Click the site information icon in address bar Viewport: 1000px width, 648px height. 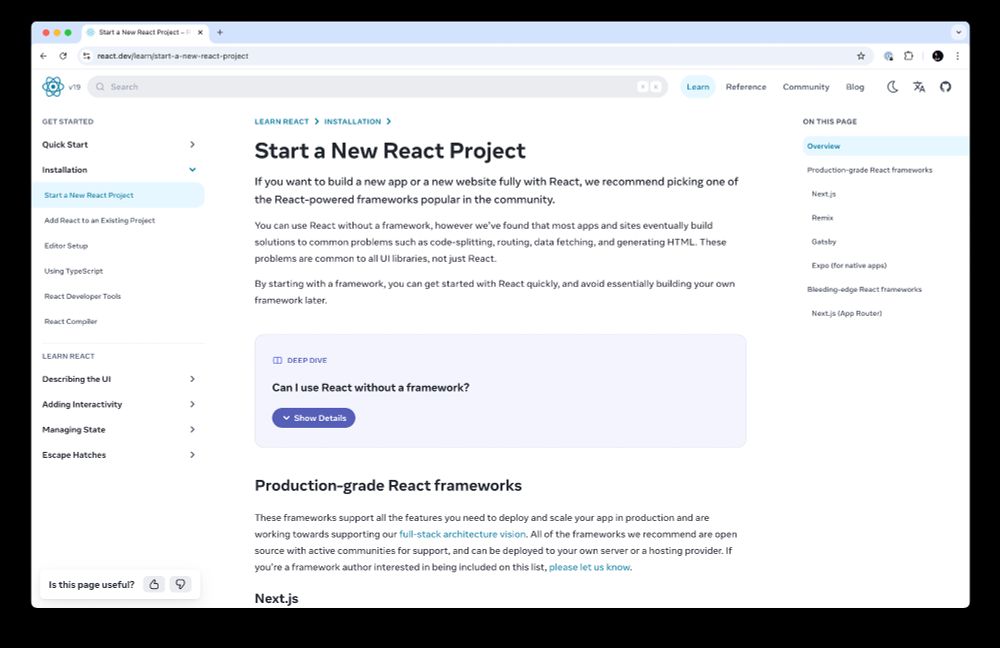pos(87,56)
